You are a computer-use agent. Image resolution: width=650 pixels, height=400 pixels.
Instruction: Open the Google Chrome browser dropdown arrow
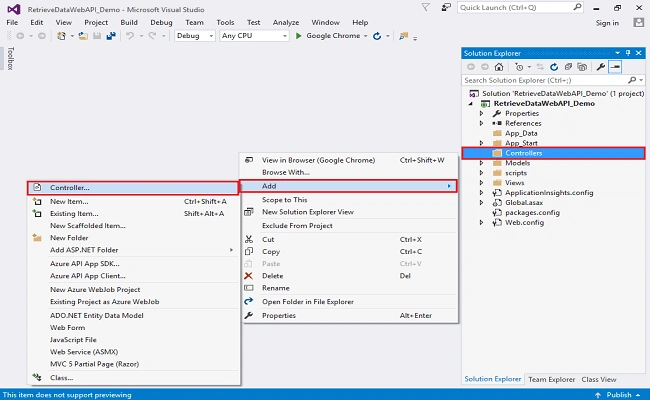point(366,36)
